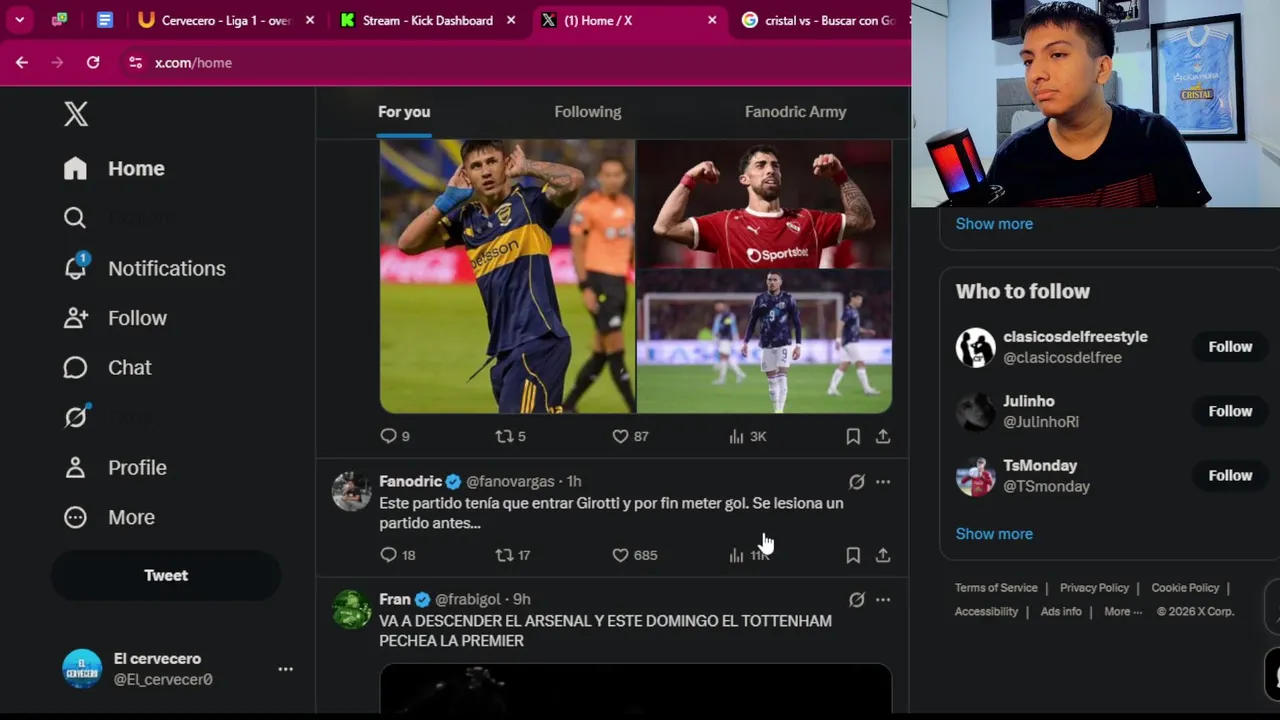Open Home in the left sidebar
Screen dimensions: 1280x720
(x=114, y=168)
